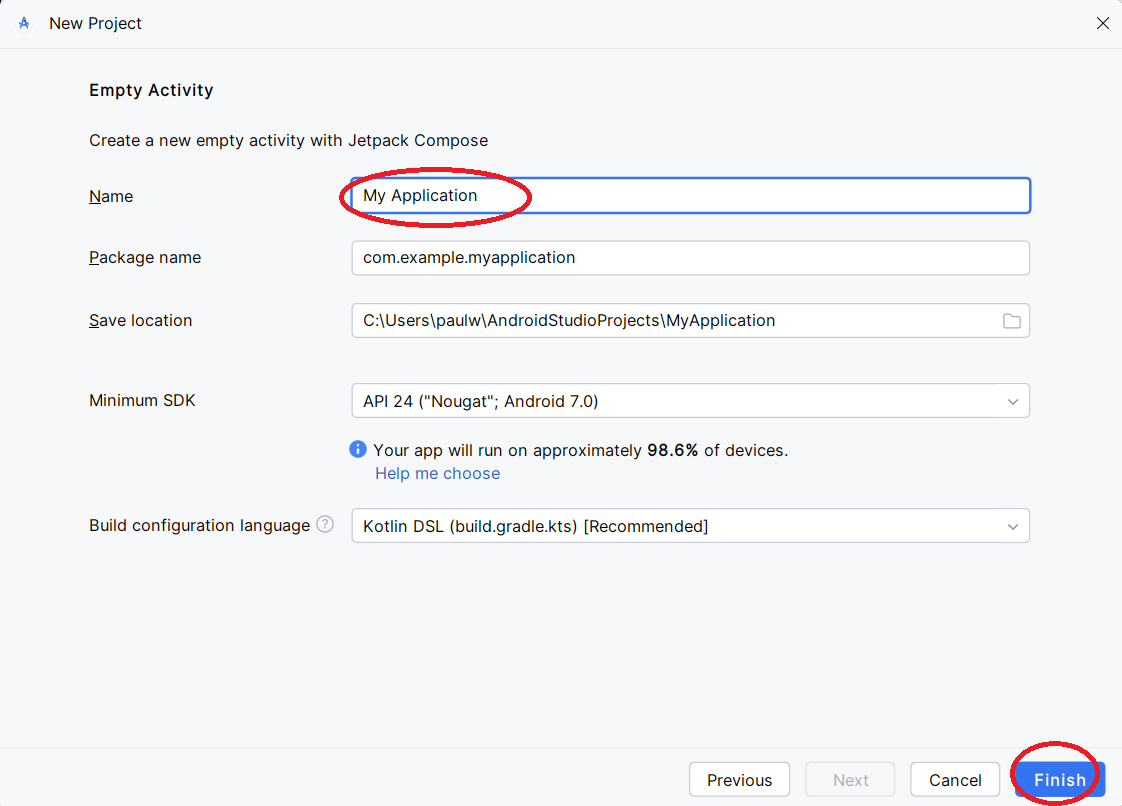Expand the Build configuration language dropdown arrow
The width and height of the screenshot is (1122, 806).
tap(1012, 527)
